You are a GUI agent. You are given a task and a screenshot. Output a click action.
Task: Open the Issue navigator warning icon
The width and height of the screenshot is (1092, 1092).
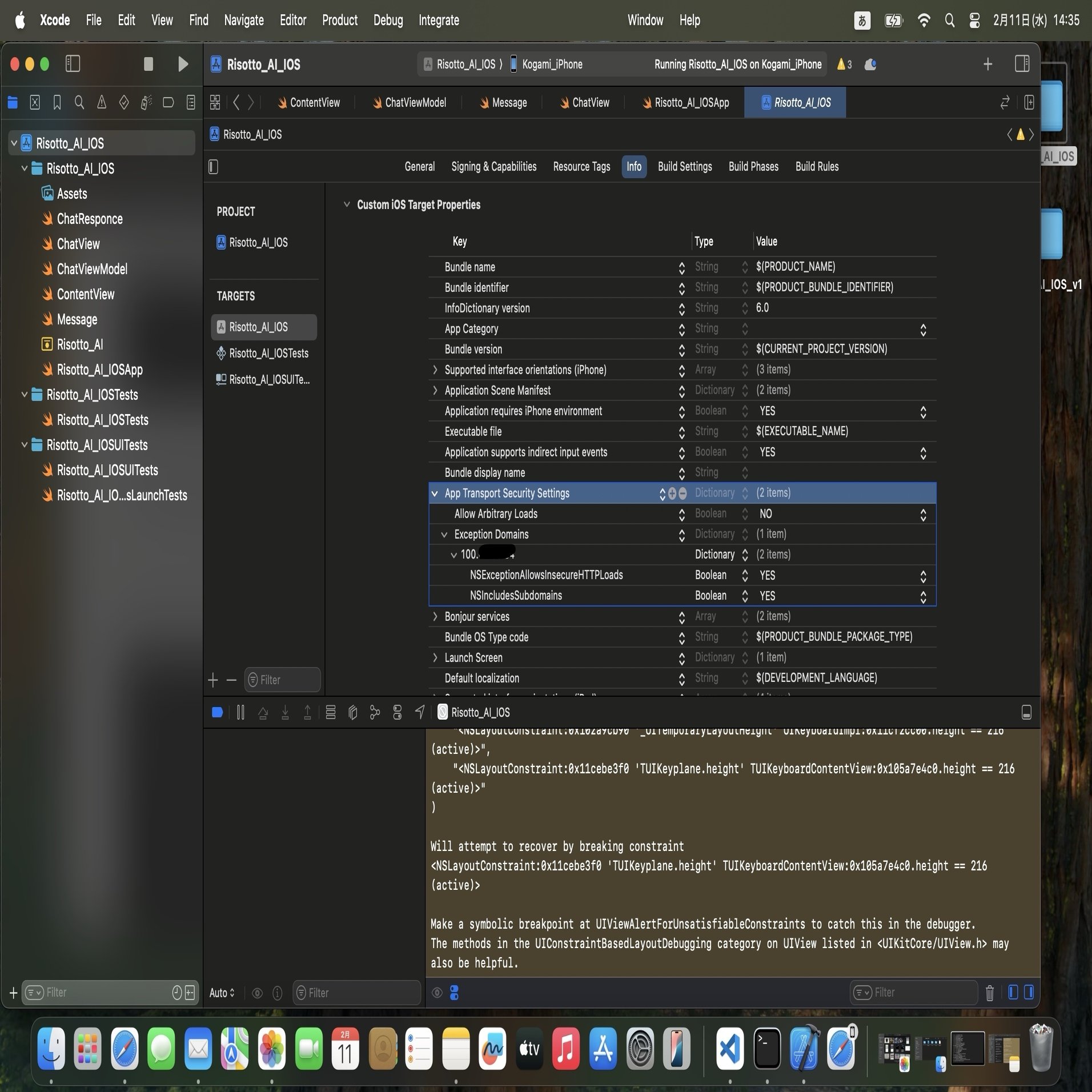tap(102, 103)
